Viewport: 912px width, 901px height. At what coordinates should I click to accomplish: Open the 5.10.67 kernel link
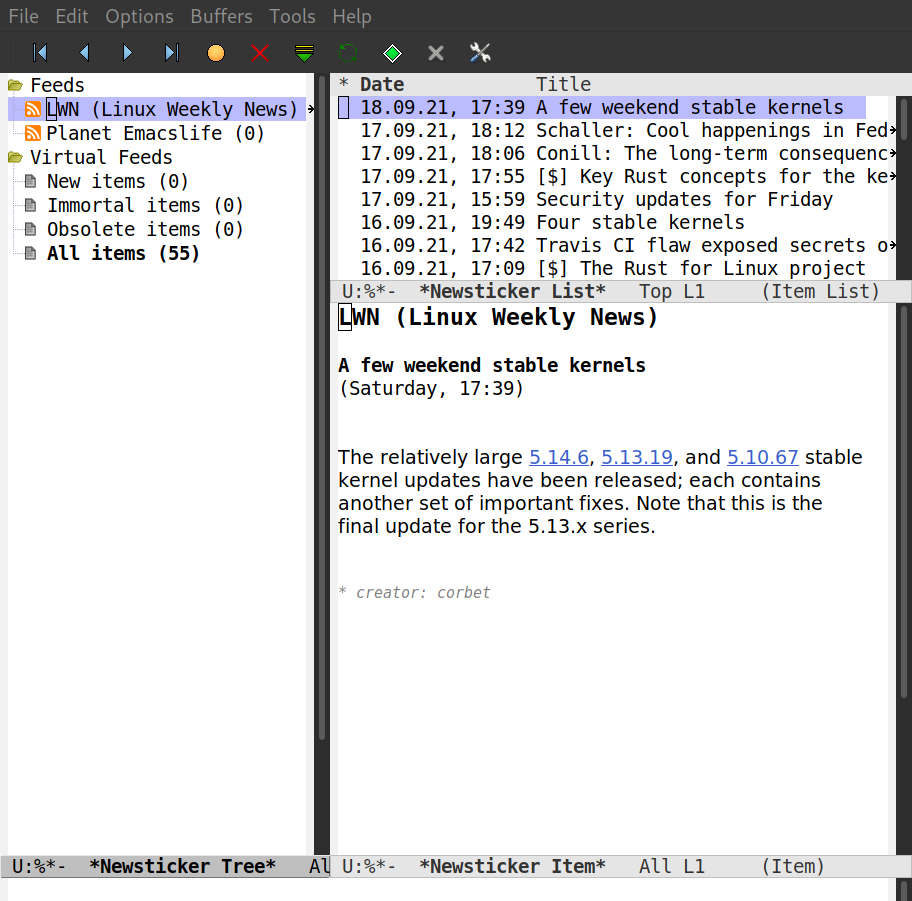(763, 457)
